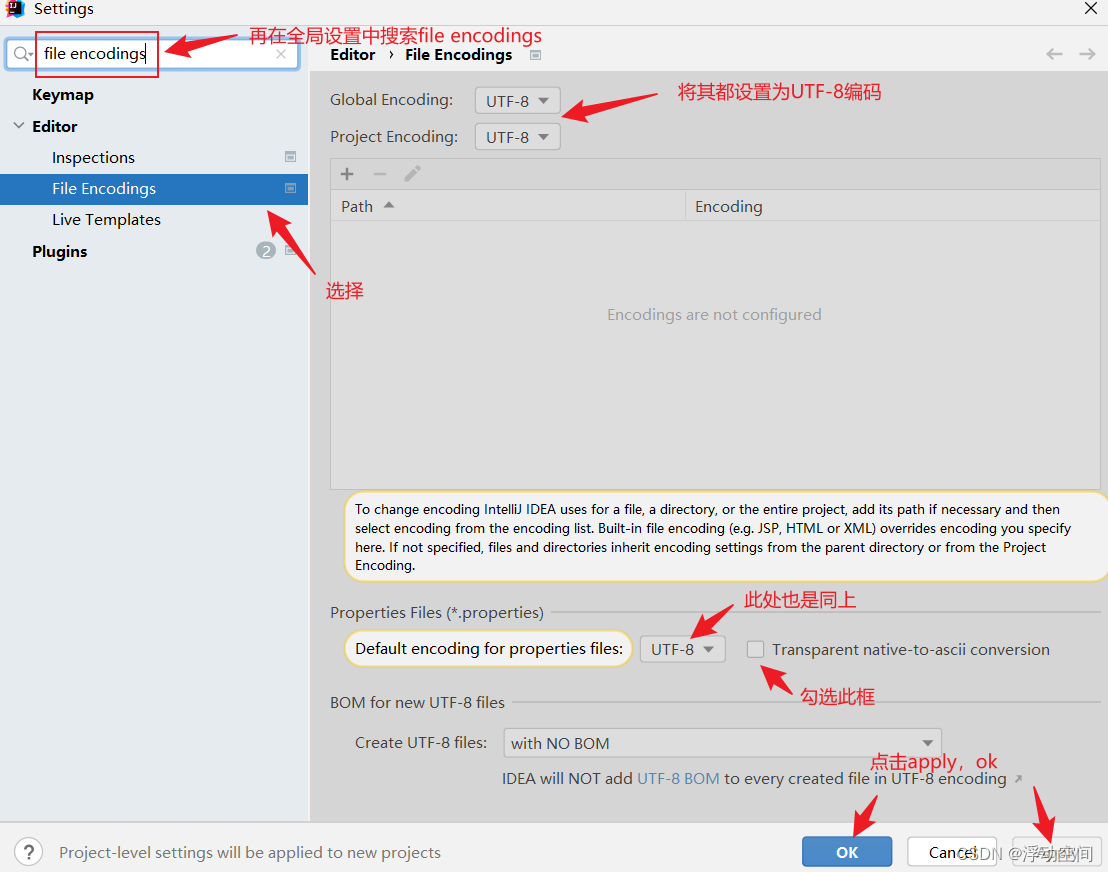1108x872 pixels.
Task: Select Live Templates in the settings tree
Action: (x=106, y=220)
